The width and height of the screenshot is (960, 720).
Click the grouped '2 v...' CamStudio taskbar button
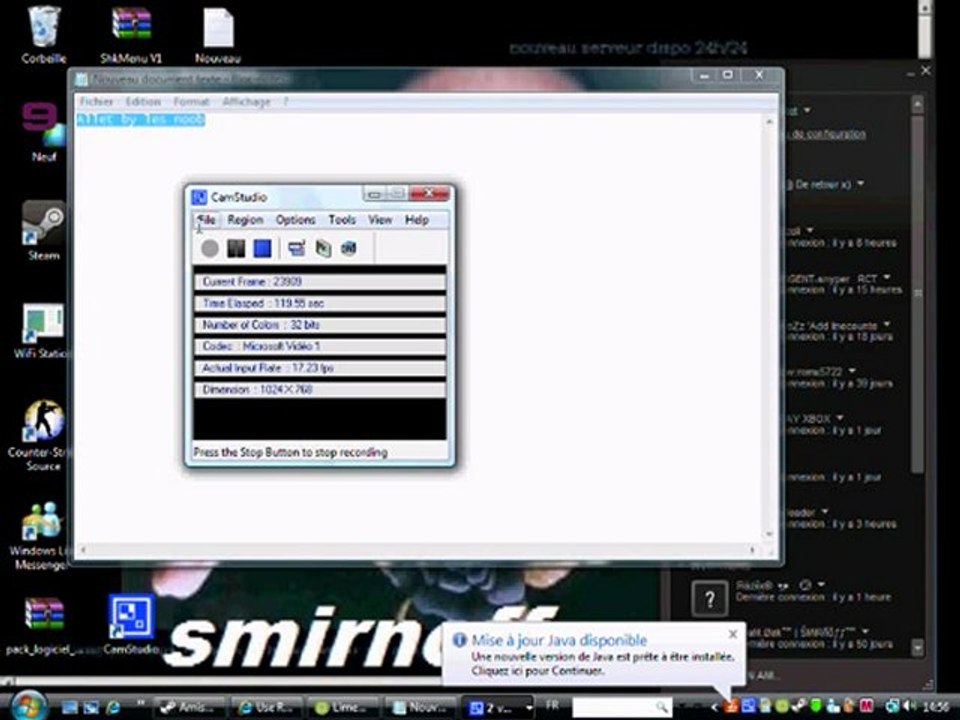click(x=497, y=707)
